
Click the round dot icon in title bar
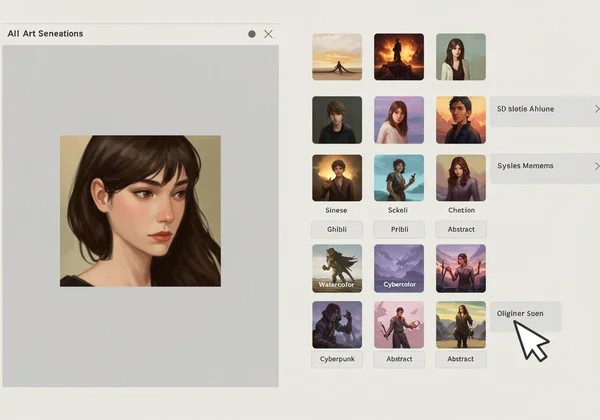pos(252,34)
